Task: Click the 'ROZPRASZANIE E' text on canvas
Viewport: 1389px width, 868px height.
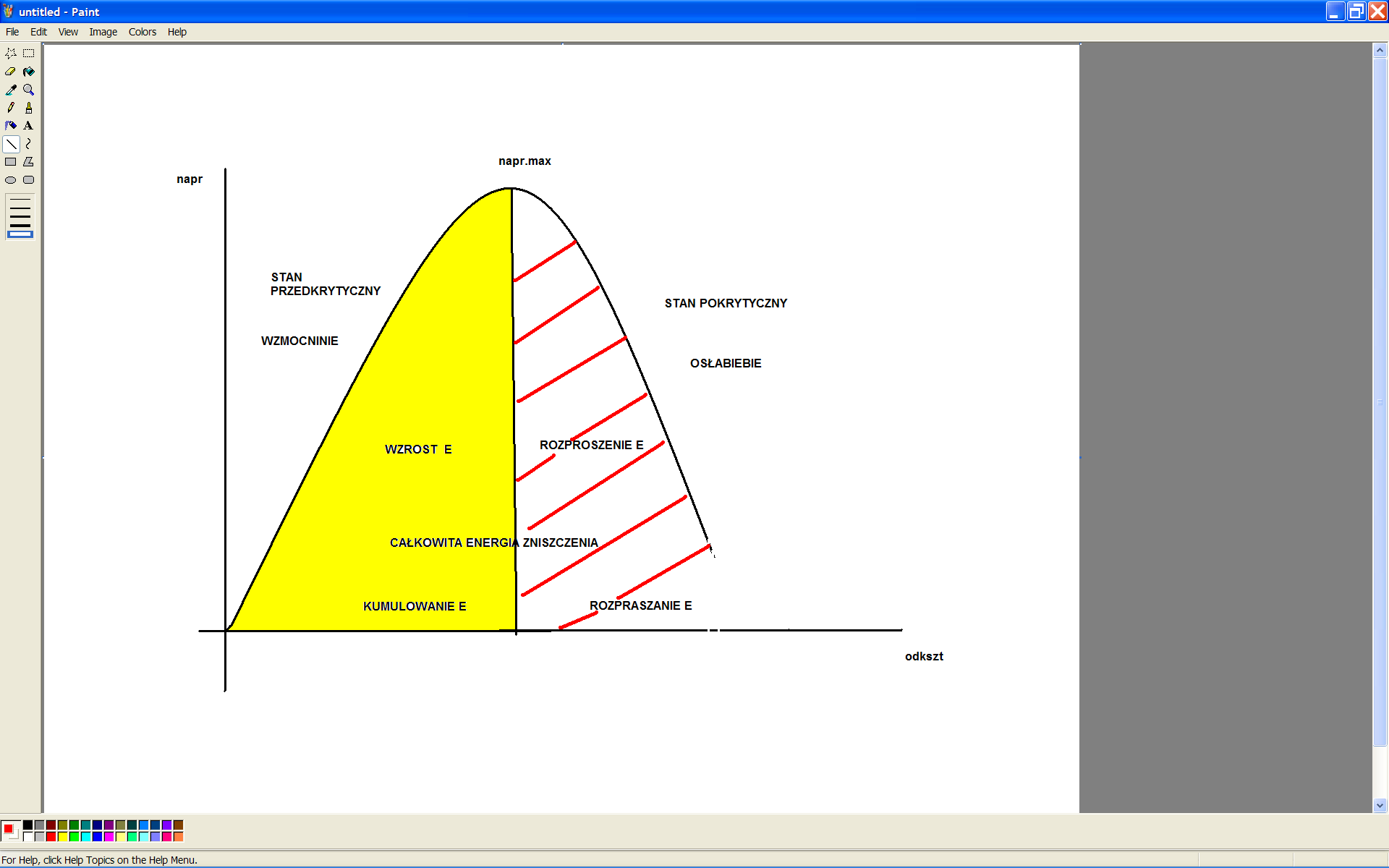Action: [640, 605]
